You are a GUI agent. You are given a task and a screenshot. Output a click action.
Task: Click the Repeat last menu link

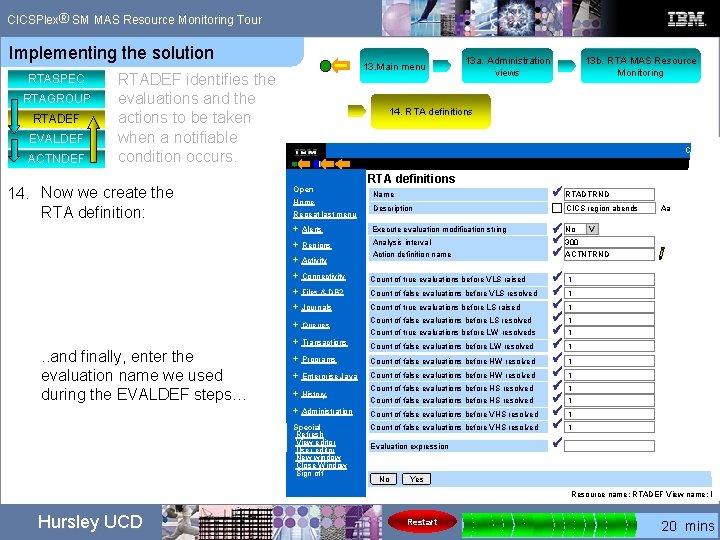[x=325, y=214]
